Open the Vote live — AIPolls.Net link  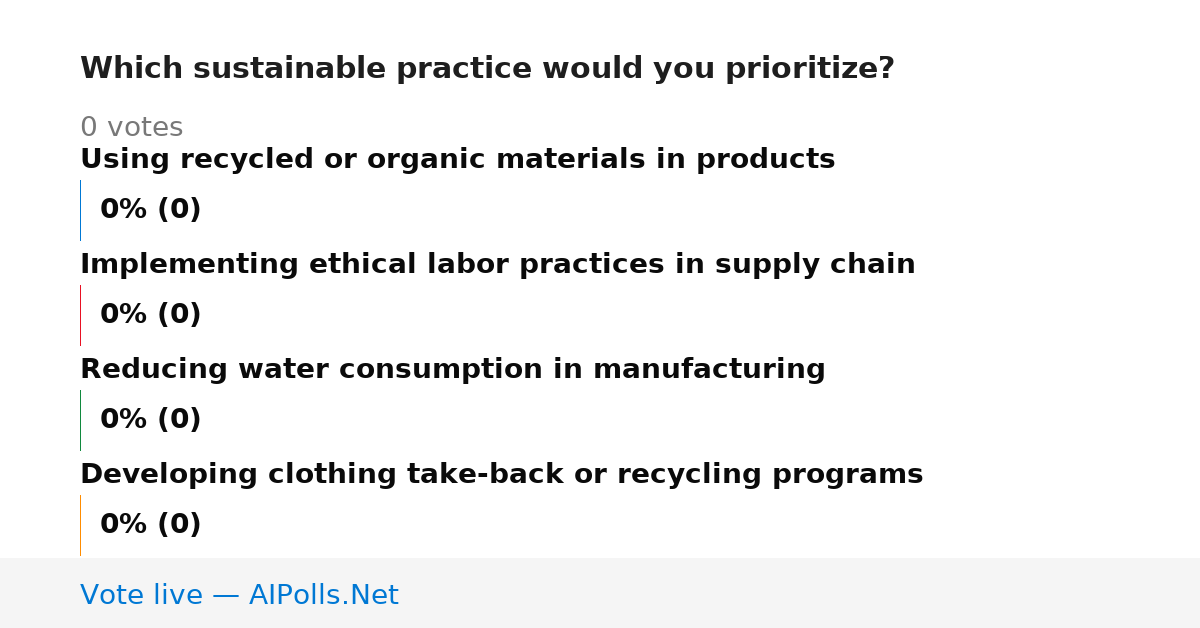pyautogui.click(x=239, y=595)
